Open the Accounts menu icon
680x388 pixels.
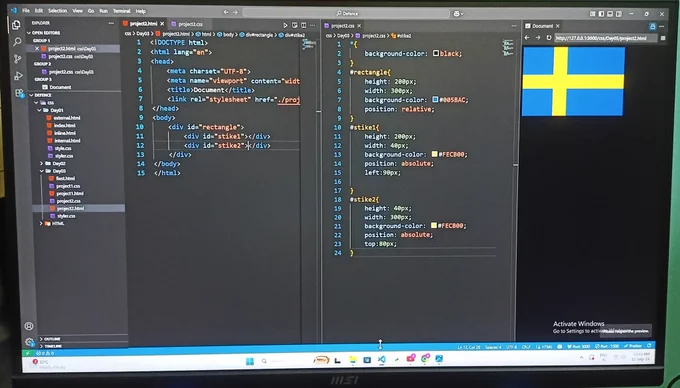pyautogui.click(x=29, y=326)
